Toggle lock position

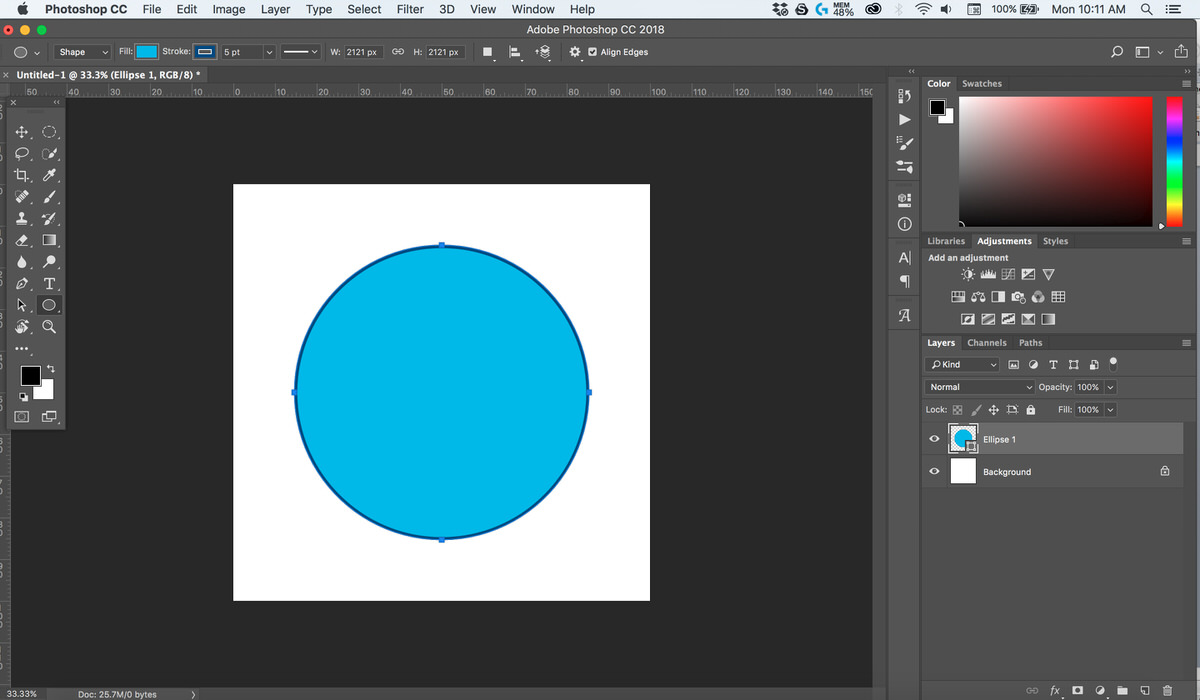point(994,410)
